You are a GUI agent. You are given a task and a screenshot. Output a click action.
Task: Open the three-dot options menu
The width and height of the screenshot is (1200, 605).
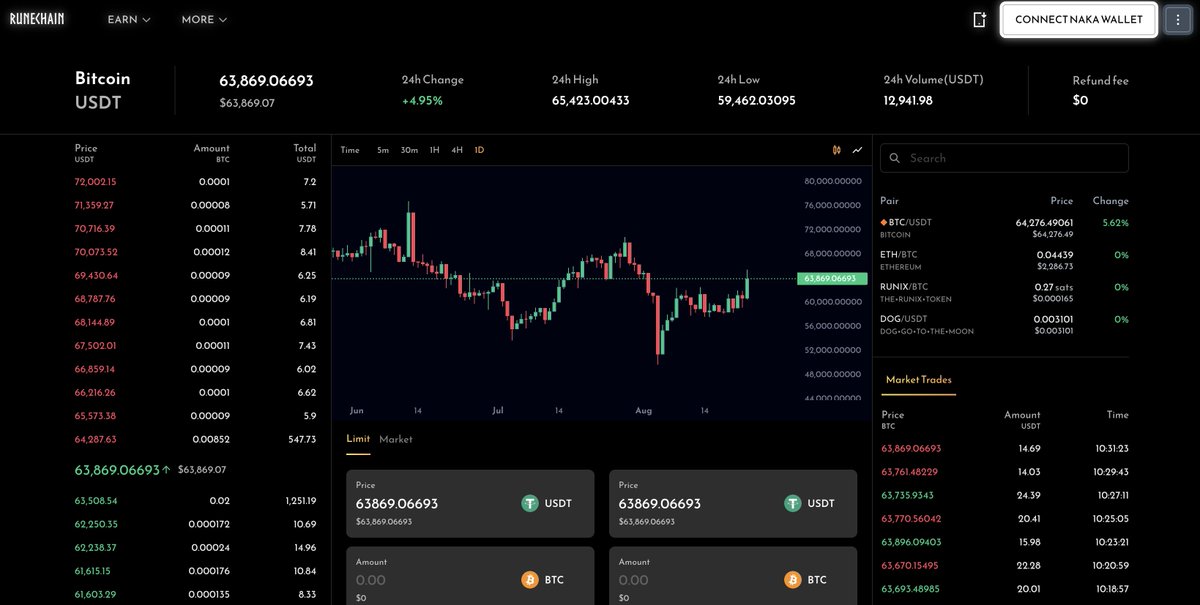coord(1178,19)
